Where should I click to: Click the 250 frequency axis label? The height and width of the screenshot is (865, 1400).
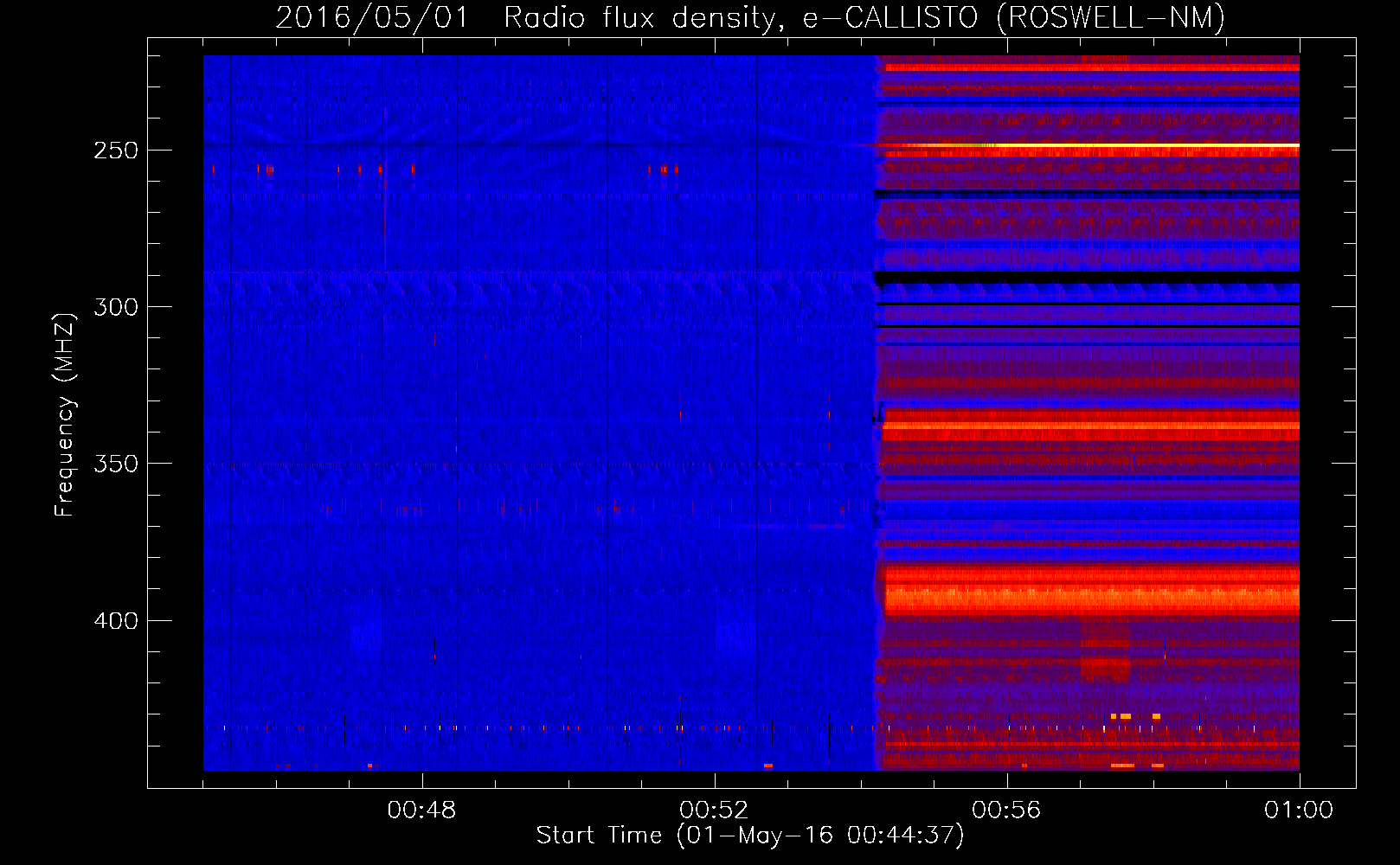click(x=116, y=151)
